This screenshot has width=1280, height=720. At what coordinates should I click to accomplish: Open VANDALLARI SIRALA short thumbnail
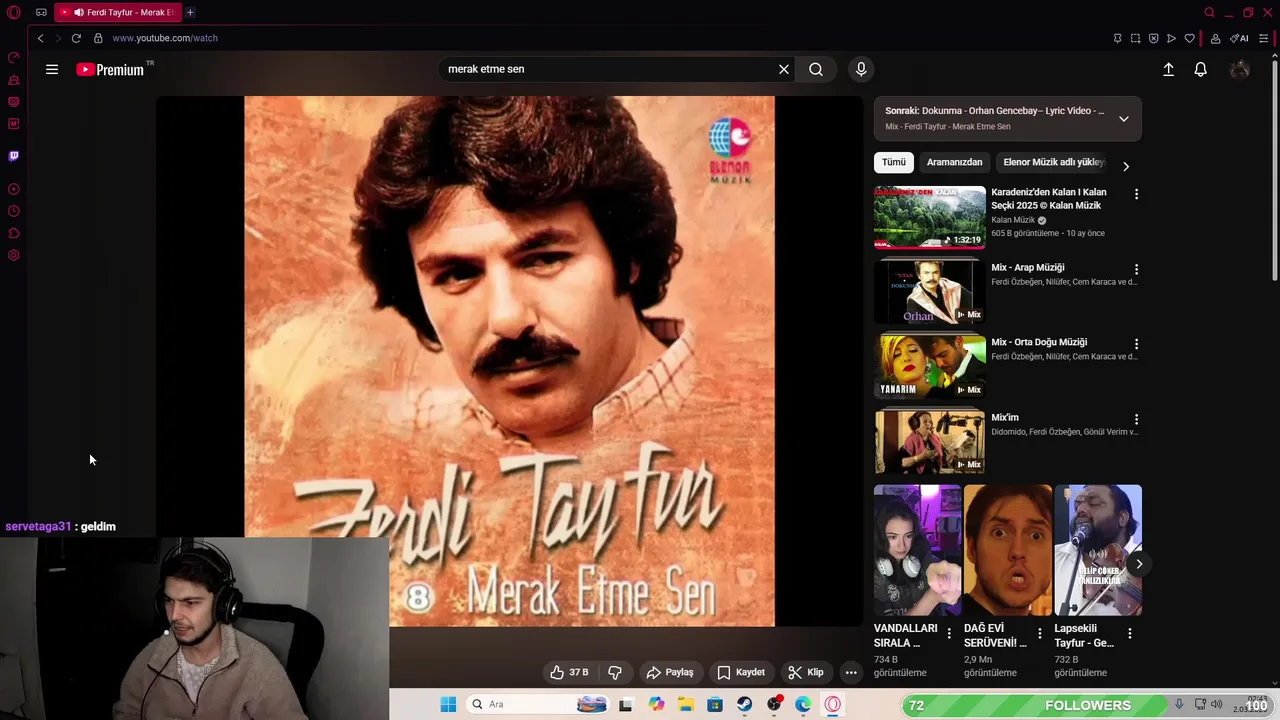[918, 550]
